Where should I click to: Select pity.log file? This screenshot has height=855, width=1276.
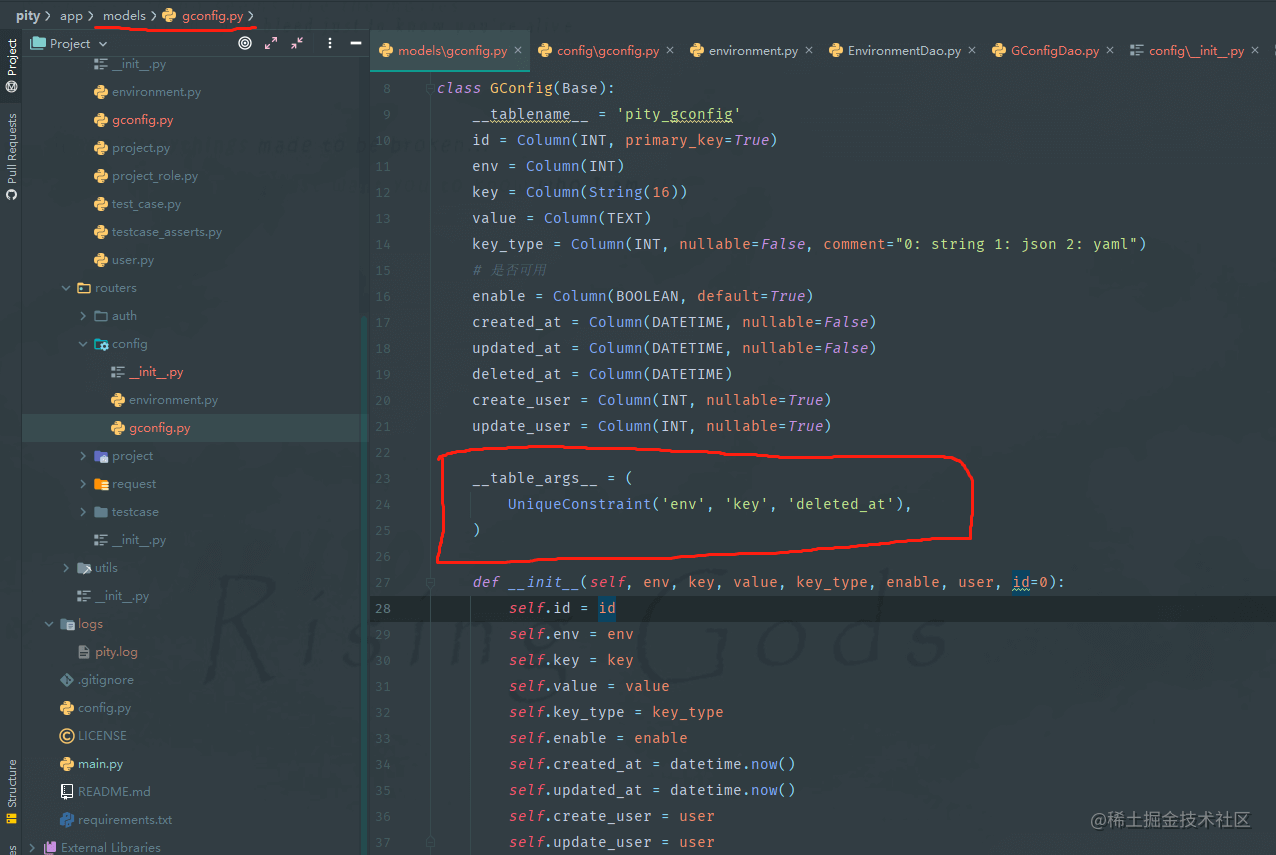click(116, 652)
